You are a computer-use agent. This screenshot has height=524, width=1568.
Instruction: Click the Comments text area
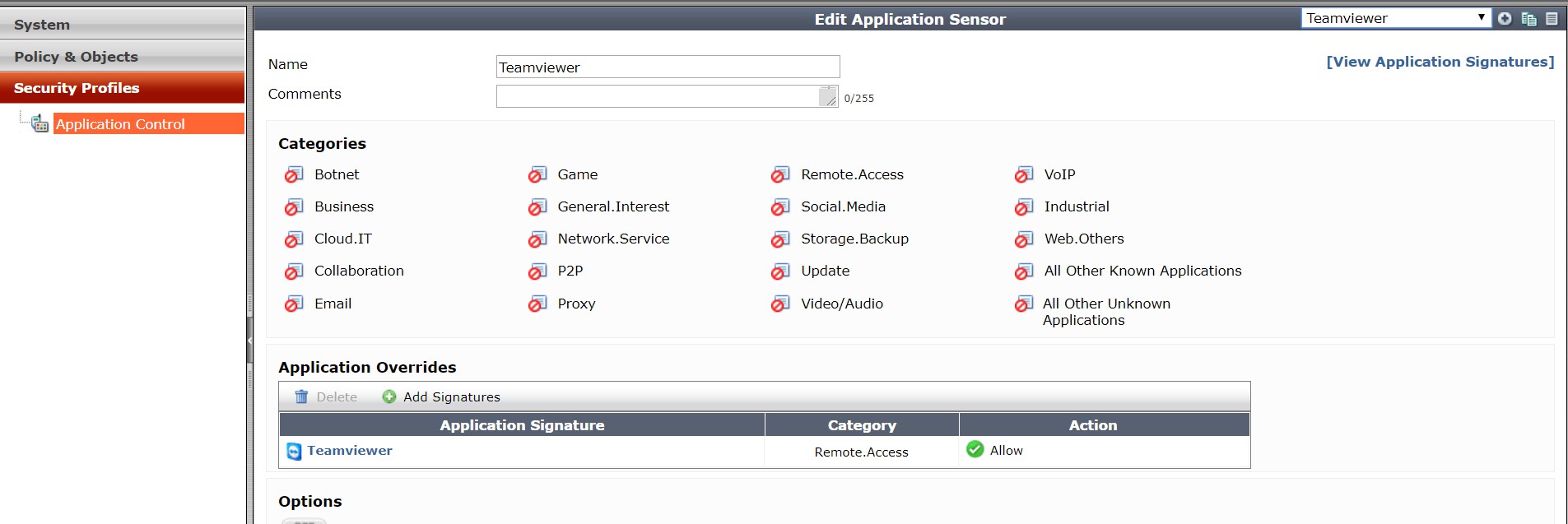(667, 96)
